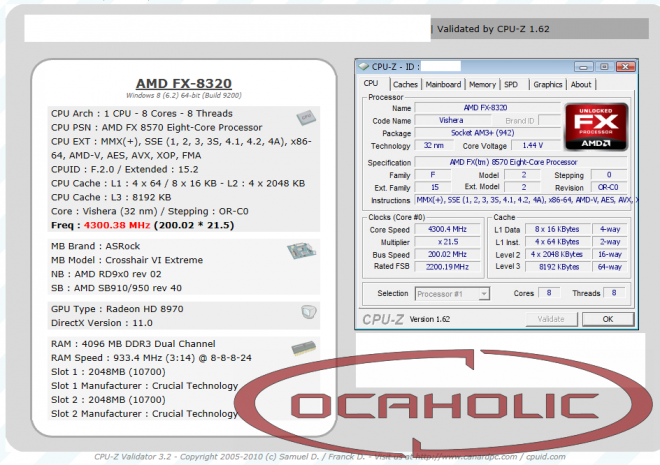Click the Level 3 value 8192 KBytes

[x=558, y=267]
